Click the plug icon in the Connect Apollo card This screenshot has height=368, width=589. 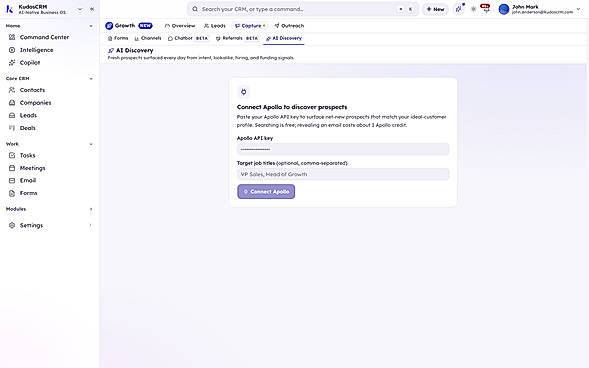click(x=243, y=92)
